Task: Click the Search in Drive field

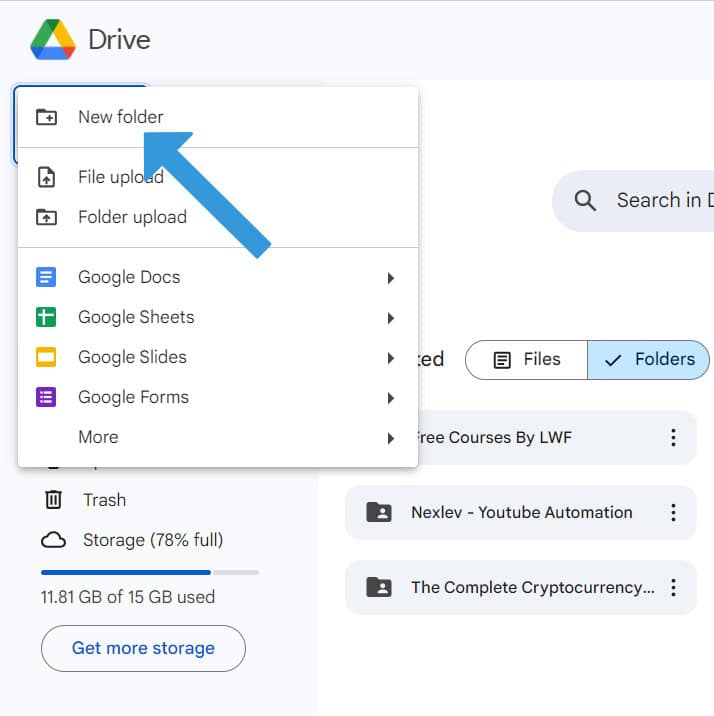Action: pyautogui.click(x=633, y=200)
